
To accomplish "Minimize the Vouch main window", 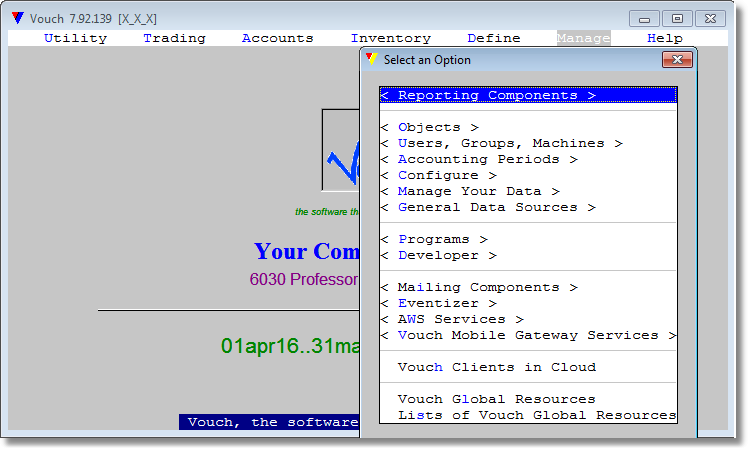I will 644,19.
